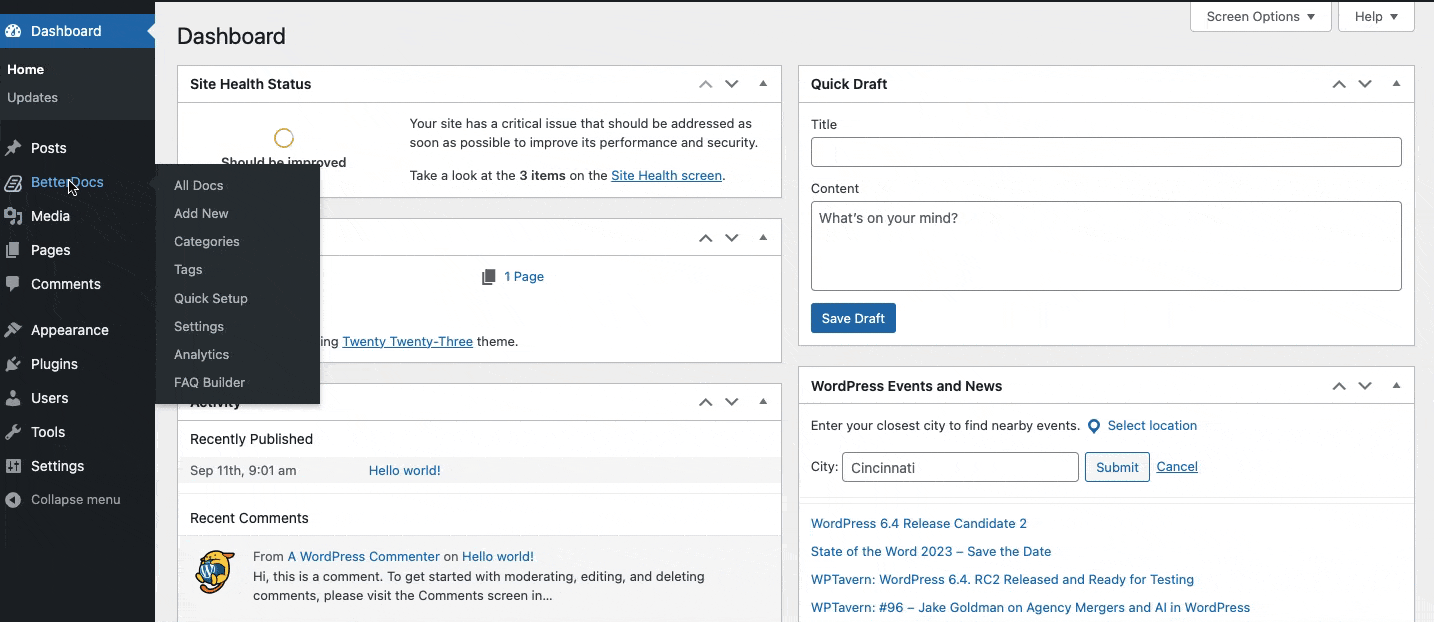Open Users with the person icon
This screenshot has width=1434, height=622.
pyautogui.click(x=15, y=398)
